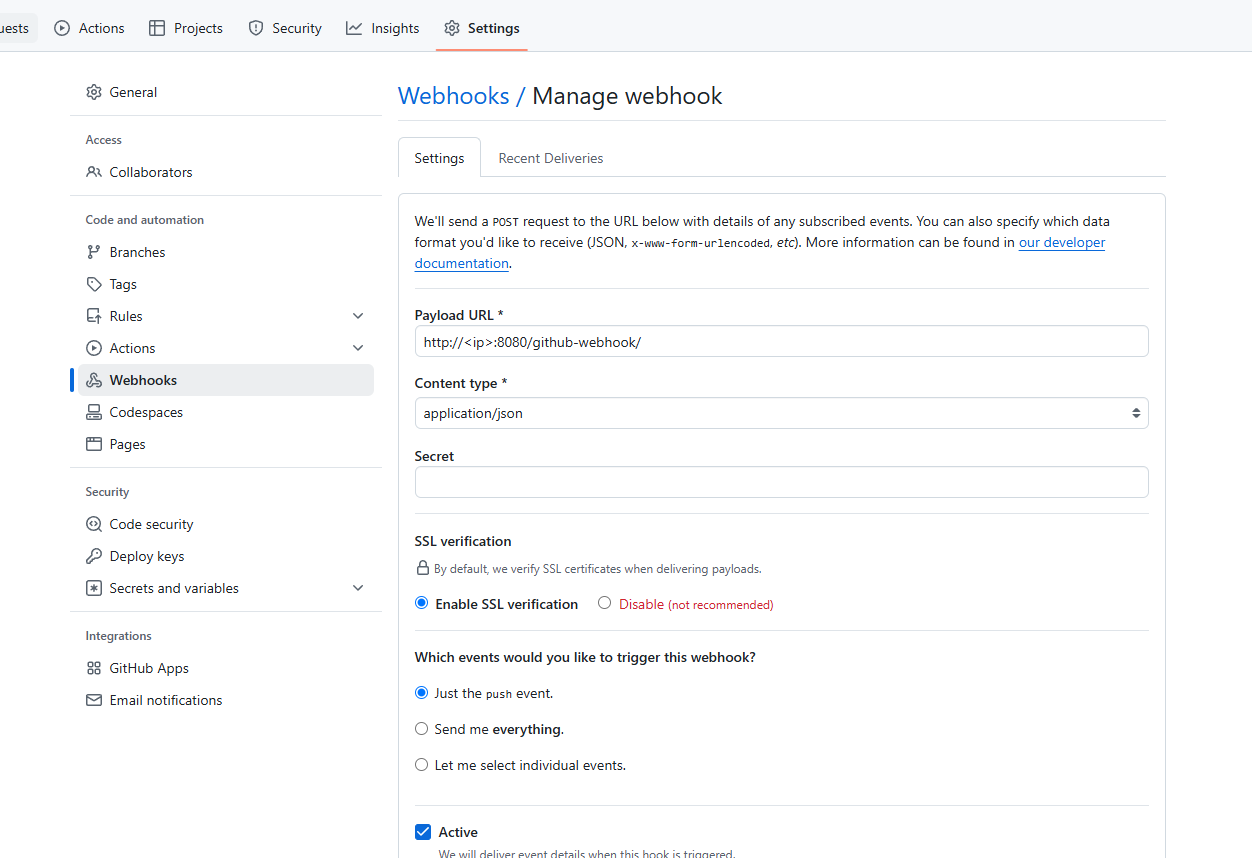Click the Codespaces icon
The height and width of the screenshot is (858, 1252).
click(94, 412)
